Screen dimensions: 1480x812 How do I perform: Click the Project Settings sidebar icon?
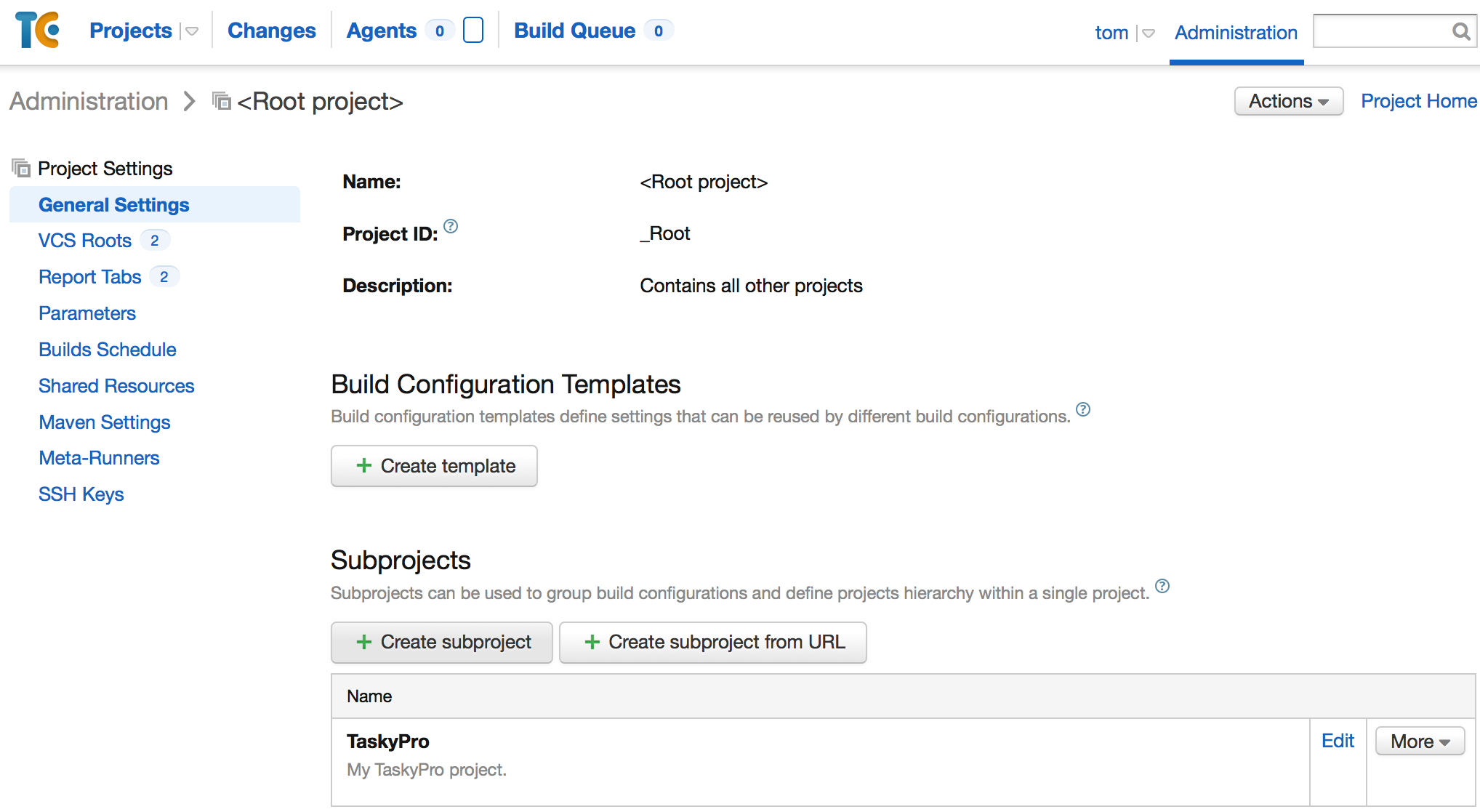(21, 169)
